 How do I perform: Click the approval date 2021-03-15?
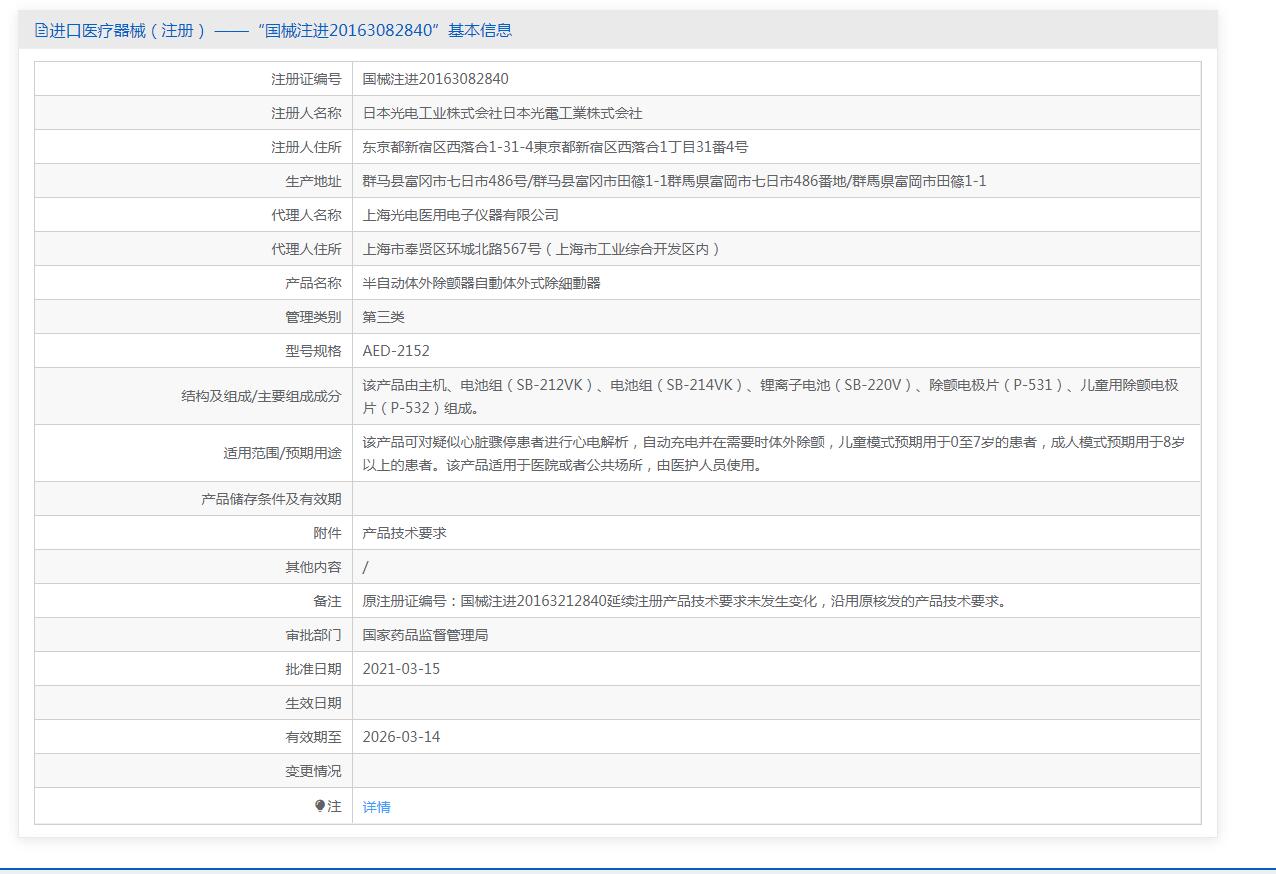pos(401,669)
